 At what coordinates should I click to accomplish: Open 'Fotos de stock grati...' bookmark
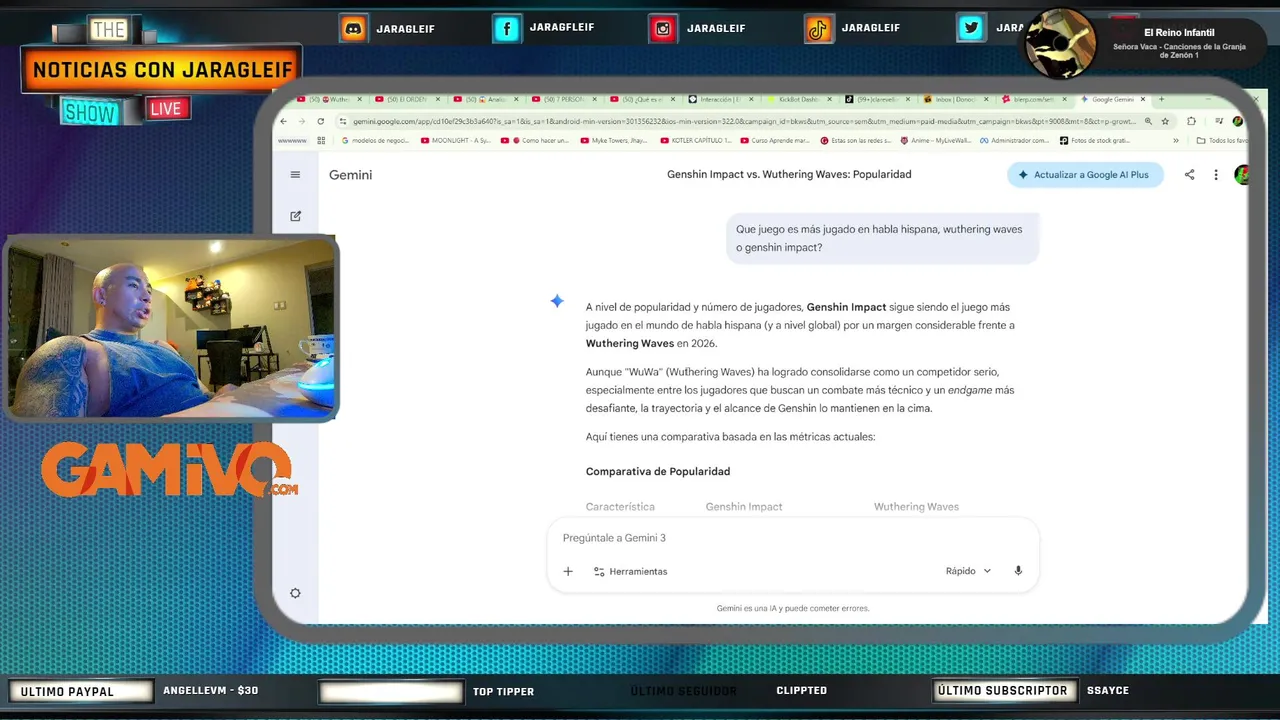click(1094, 140)
